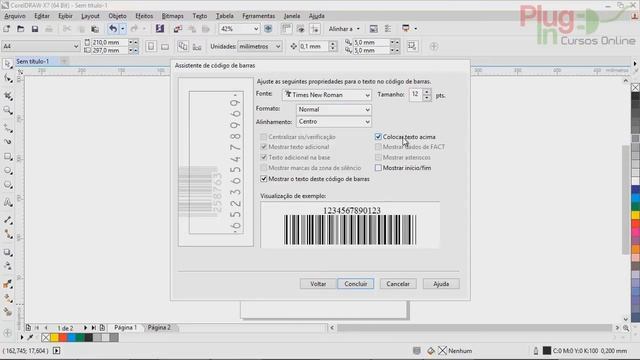Switch to the Página 1 tab
This screenshot has height=360, width=640.
pos(125,327)
